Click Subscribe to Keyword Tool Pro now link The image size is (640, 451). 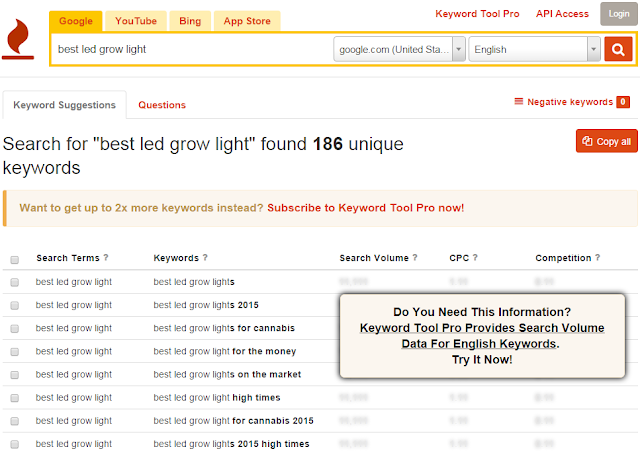365,208
